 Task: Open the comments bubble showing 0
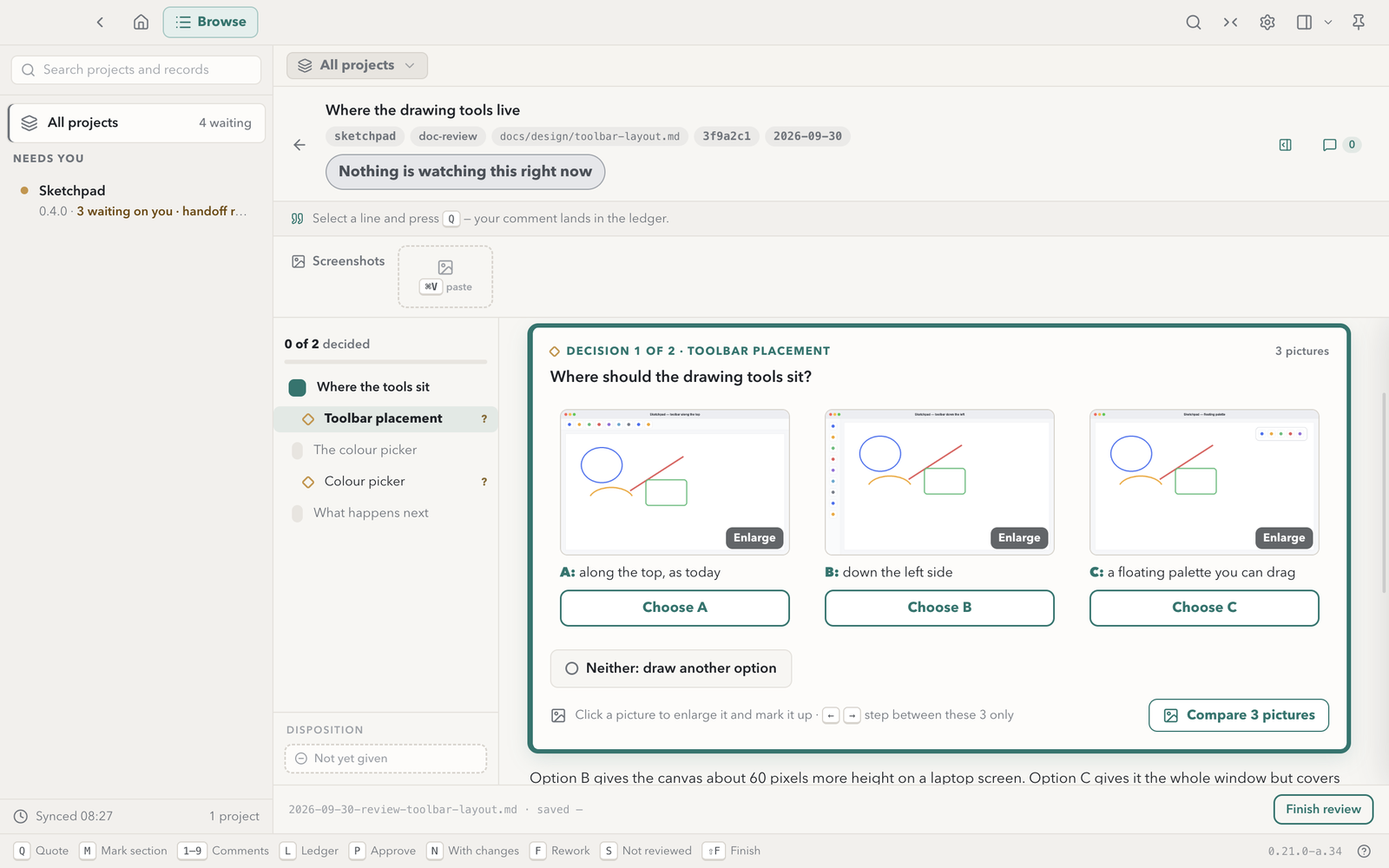[x=1340, y=145]
